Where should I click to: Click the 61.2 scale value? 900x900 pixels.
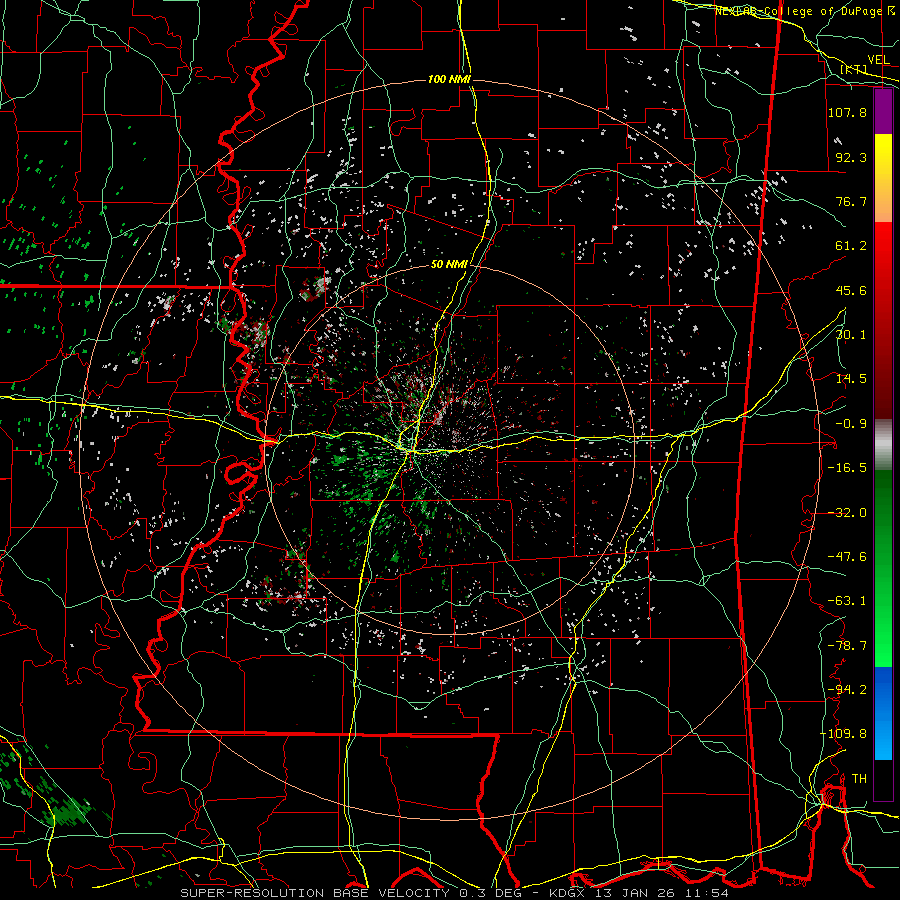851,246
